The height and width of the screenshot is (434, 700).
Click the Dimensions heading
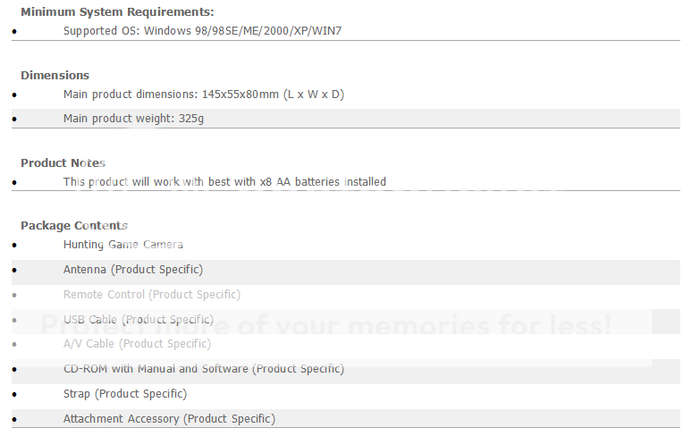tap(55, 75)
